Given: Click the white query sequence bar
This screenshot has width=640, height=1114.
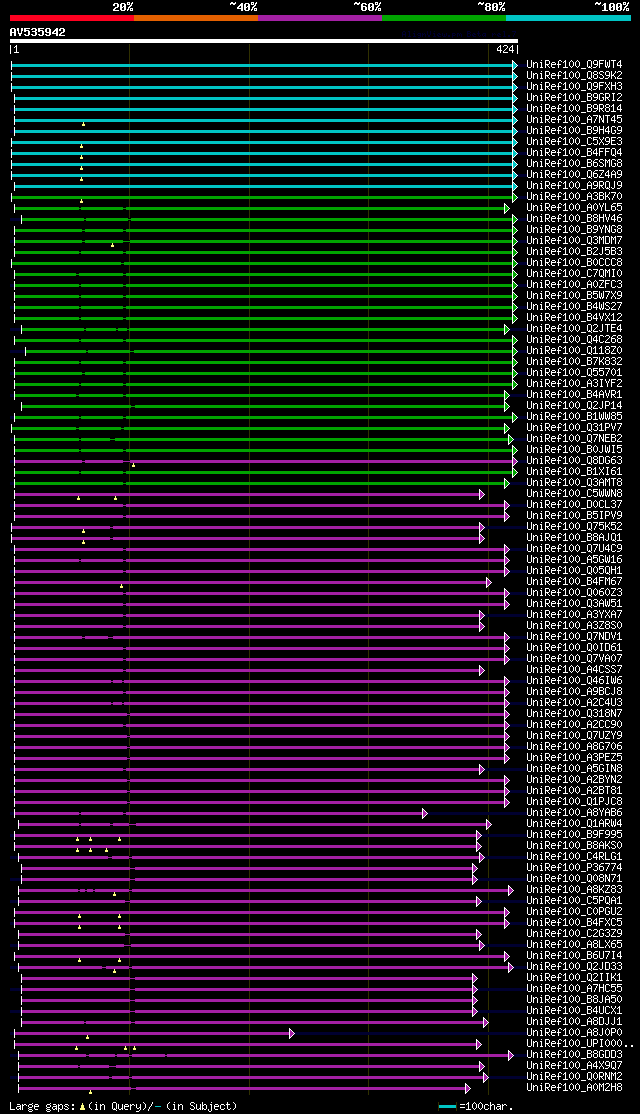Looking at the screenshot, I should [x=264, y=41].
